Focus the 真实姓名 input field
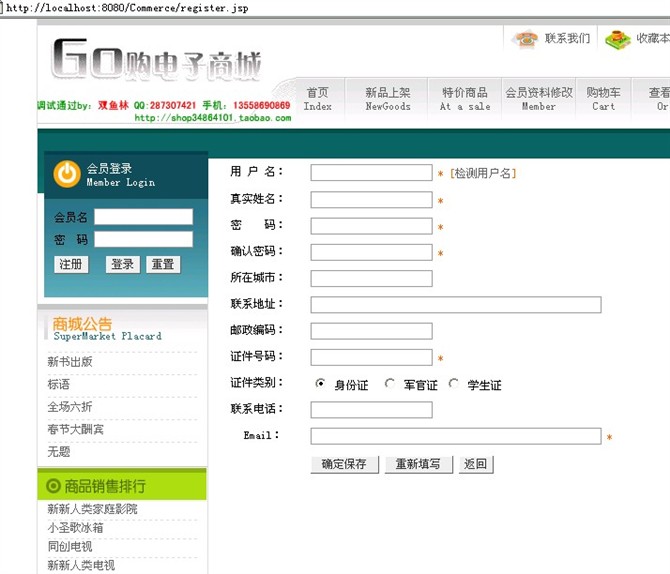Screen dimensions: 670x574 tap(371, 200)
